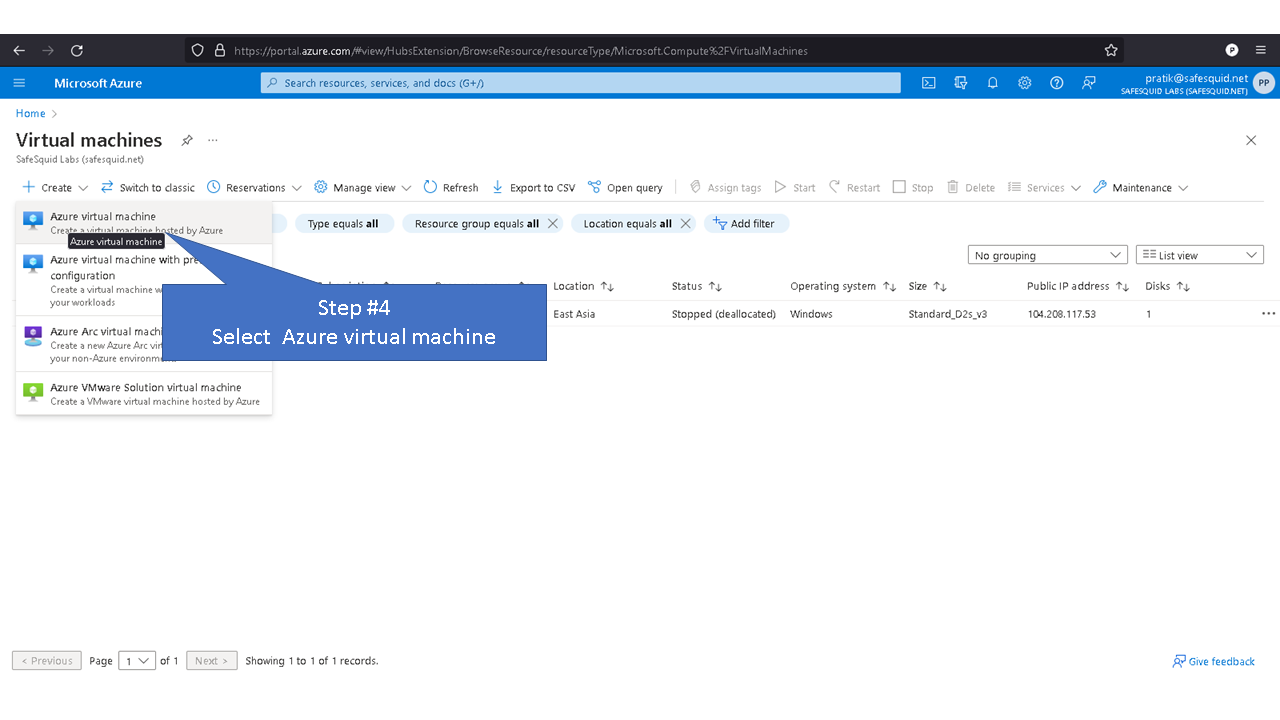Click Give feedback link
The height and width of the screenshot is (720, 1280).
pyautogui.click(x=1213, y=662)
